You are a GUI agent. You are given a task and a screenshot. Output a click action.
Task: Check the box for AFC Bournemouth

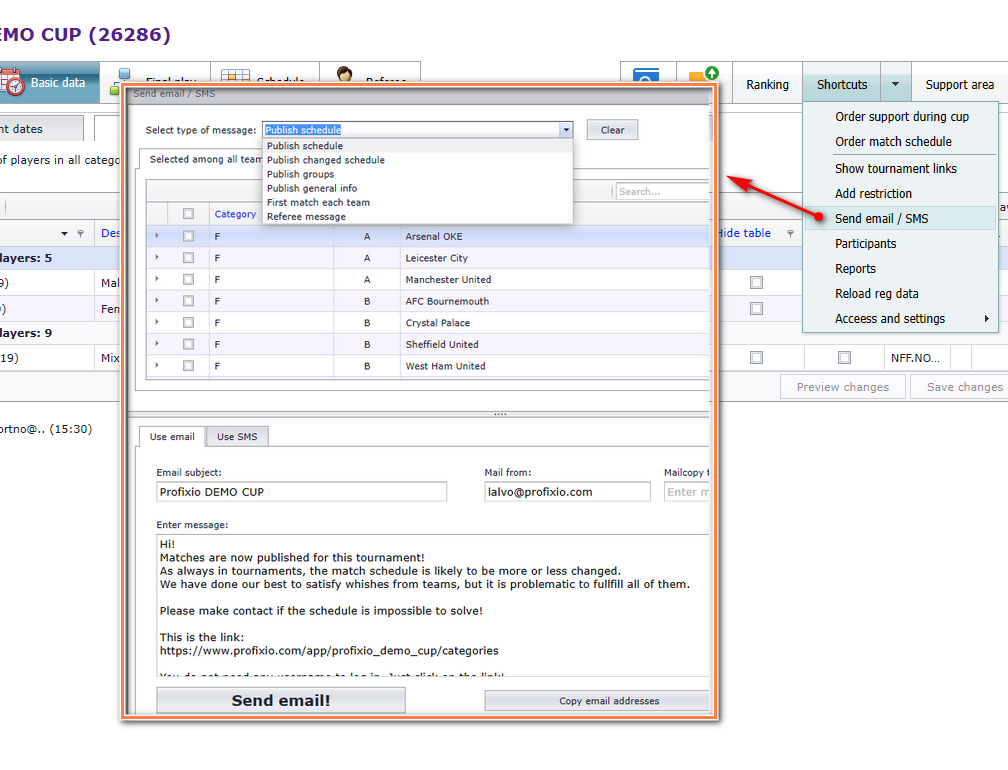tap(188, 301)
